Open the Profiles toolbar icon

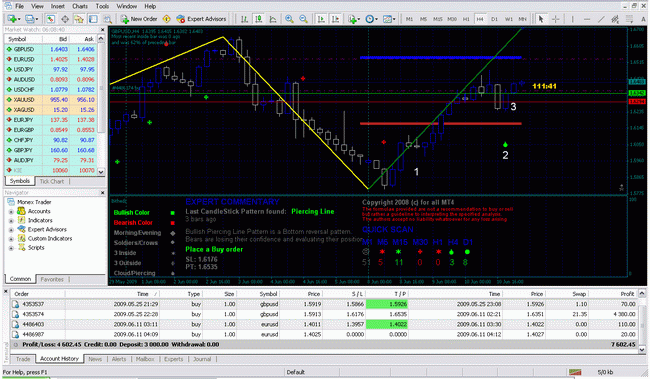(29, 19)
